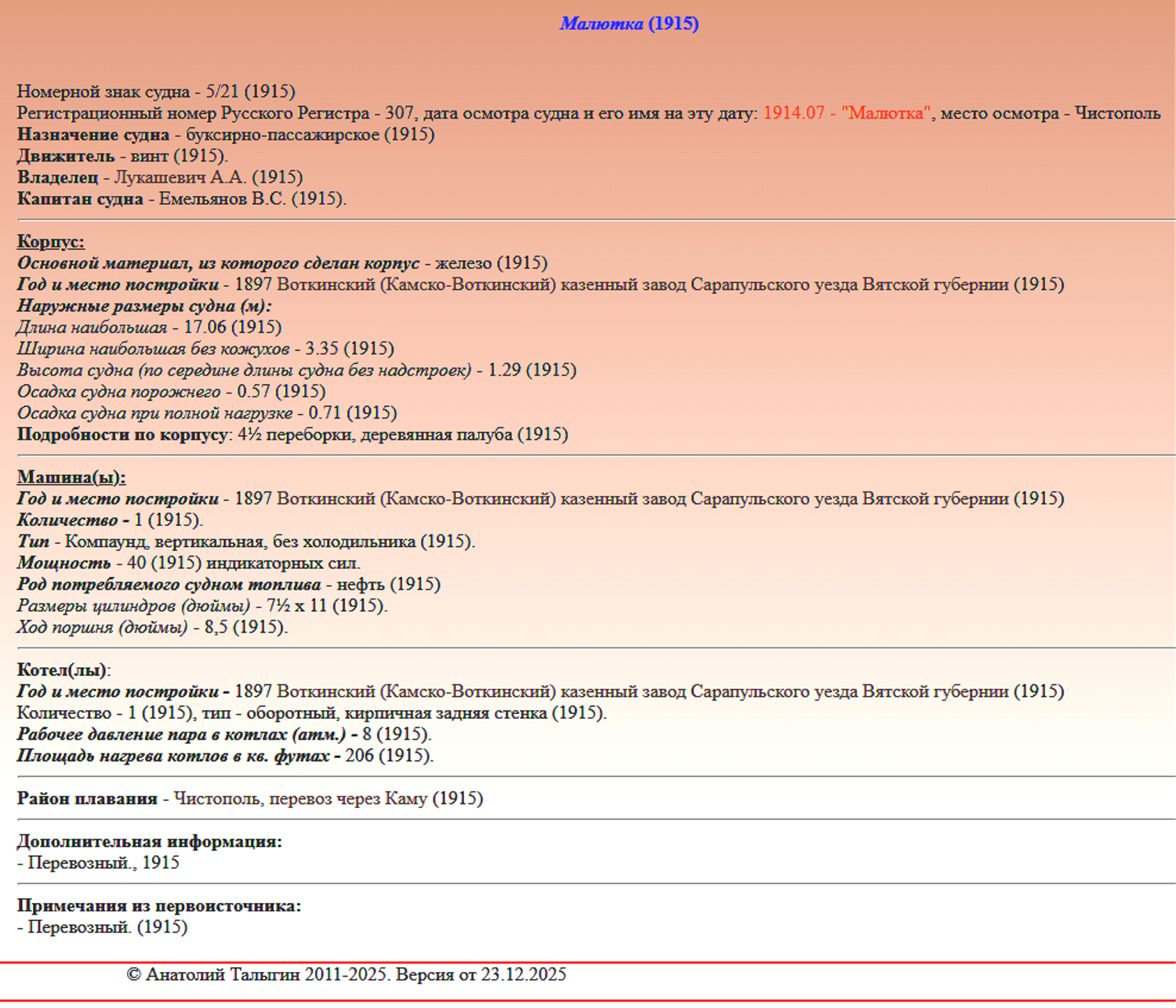Click the "Площадь нагрева котлов" label
The height and width of the screenshot is (1008, 1176).
click(x=172, y=756)
